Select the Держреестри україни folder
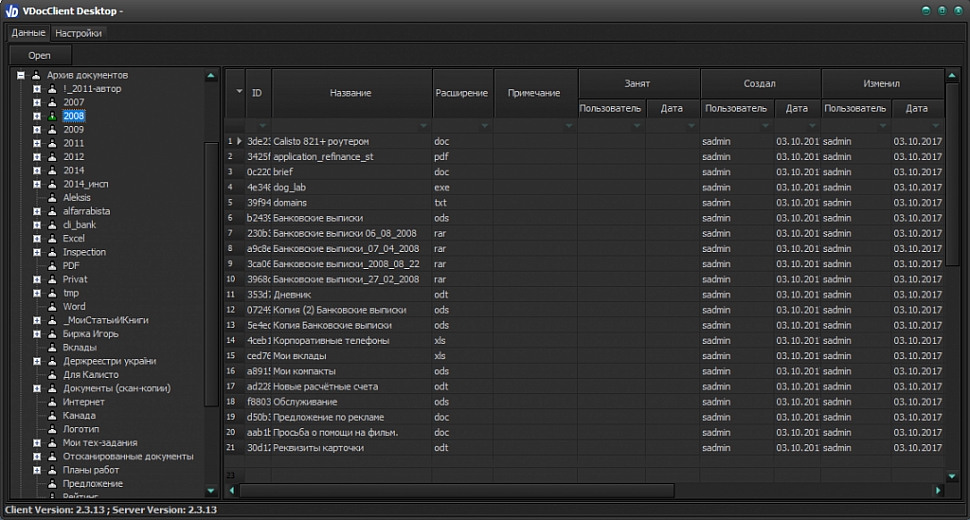970x520 pixels. click(109, 361)
